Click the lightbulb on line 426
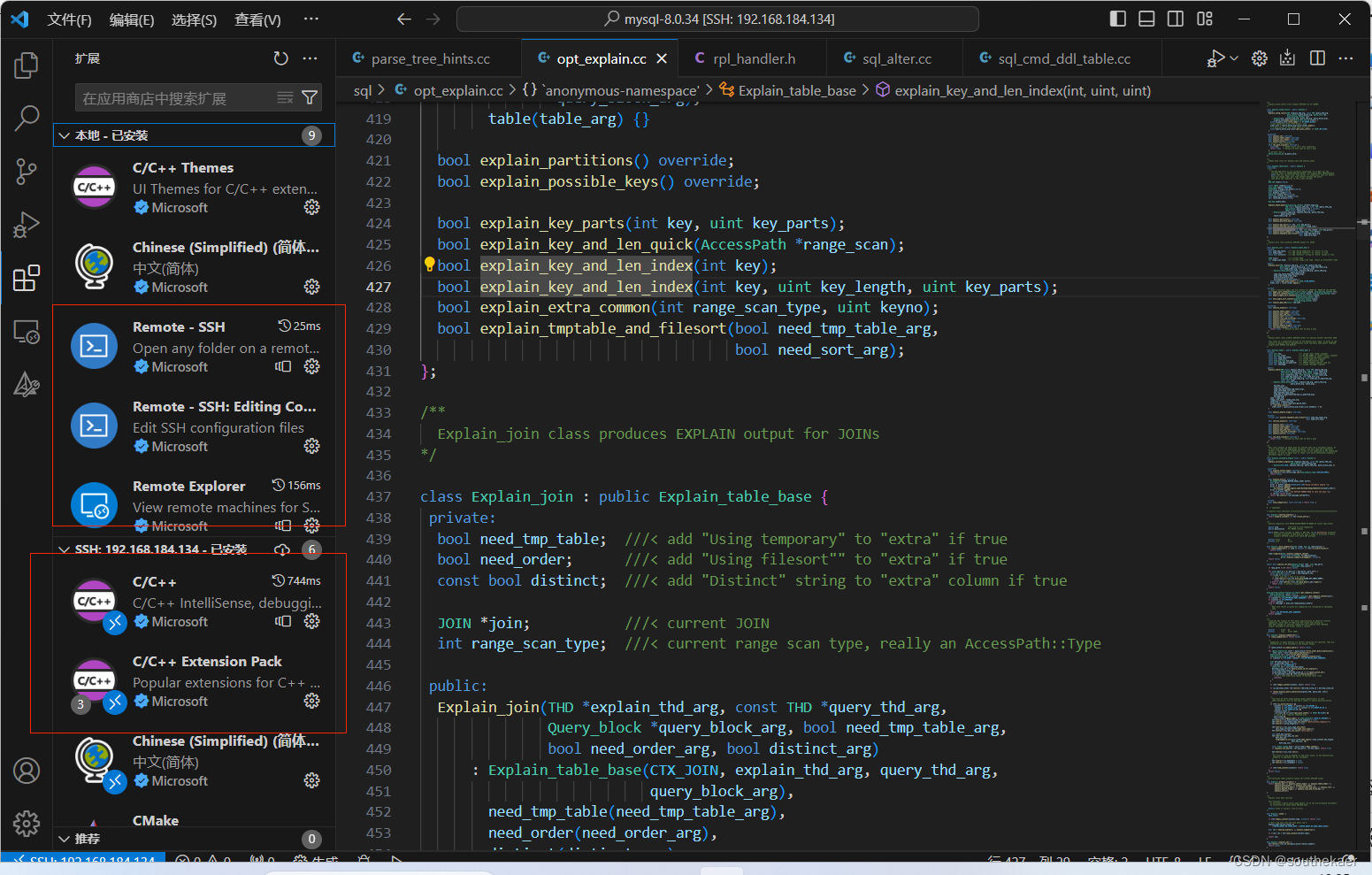 pyautogui.click(x=428, y=263)
